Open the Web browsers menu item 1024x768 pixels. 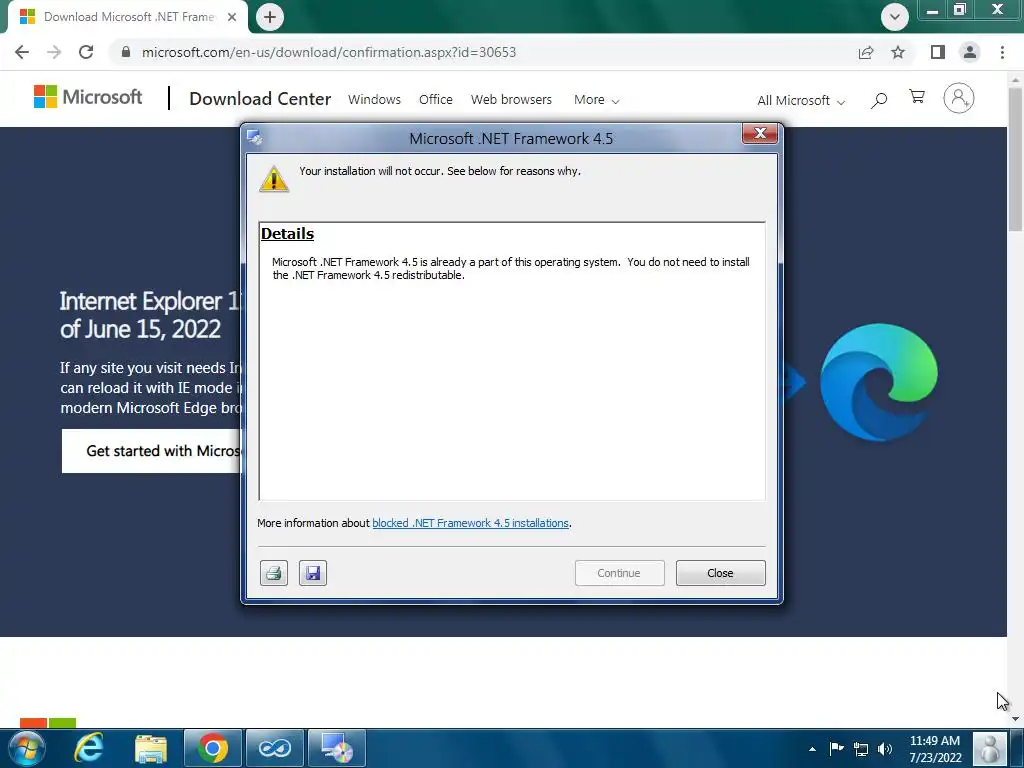(x=511, y=100)
